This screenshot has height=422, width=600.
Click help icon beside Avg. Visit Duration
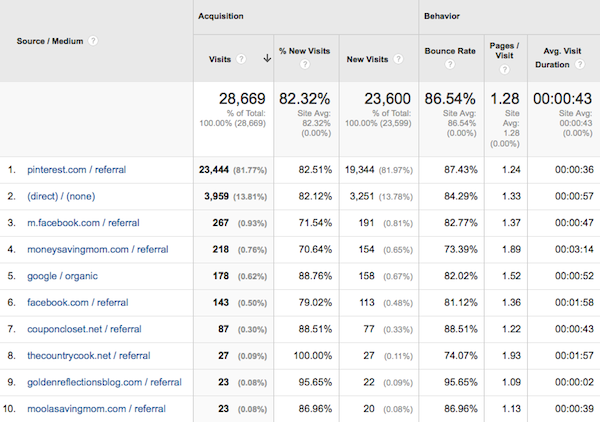click(x=579, y=65)
